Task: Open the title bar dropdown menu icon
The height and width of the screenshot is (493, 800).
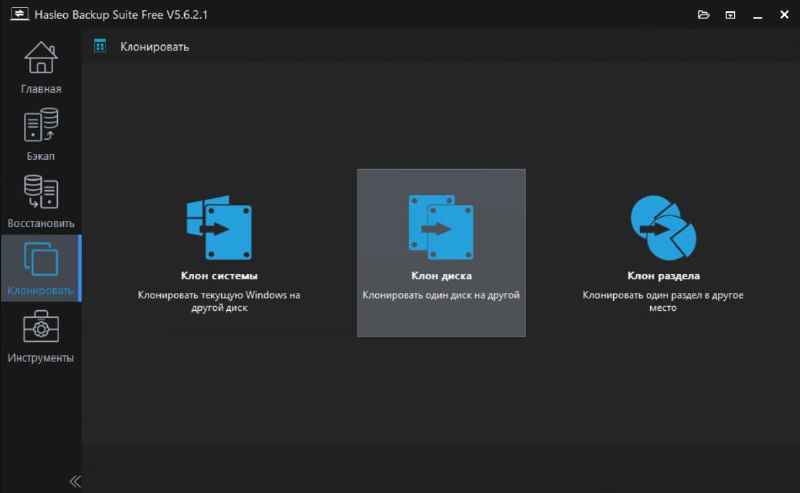Action: 730,15
